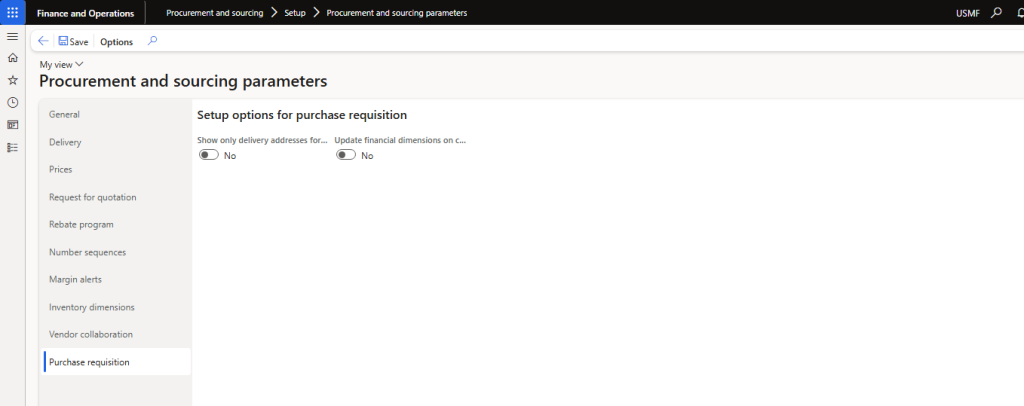Click the USMF company selector
The width and height of the screenshot is (1024, 406).
968,13
